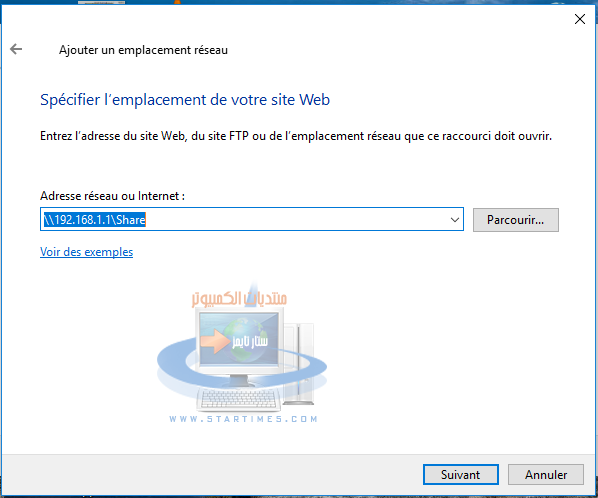Image resolution: width=598 pixels, height=498 pixels.
Task: Click the computer tower in the watermark
Action: point(299,364)
